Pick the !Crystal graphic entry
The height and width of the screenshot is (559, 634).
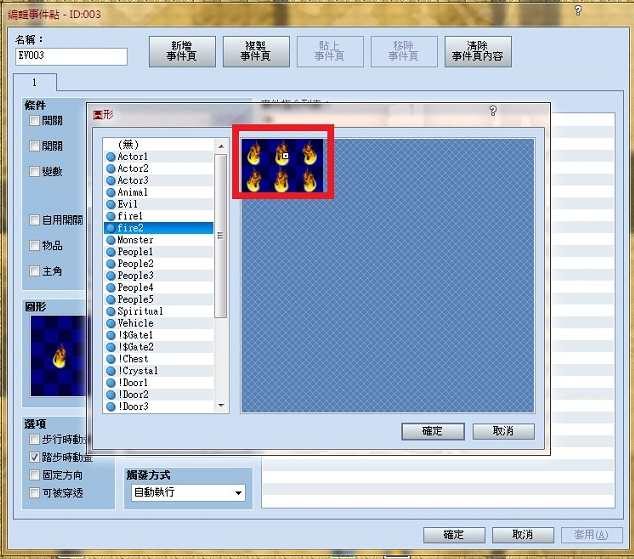(x=158, y=371)
